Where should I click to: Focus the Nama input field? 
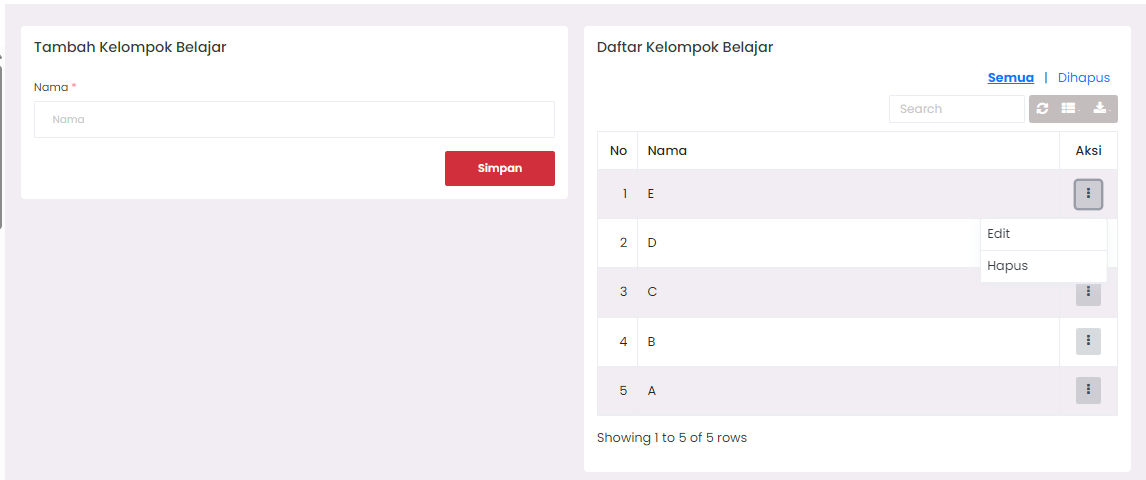click(294, 119)
